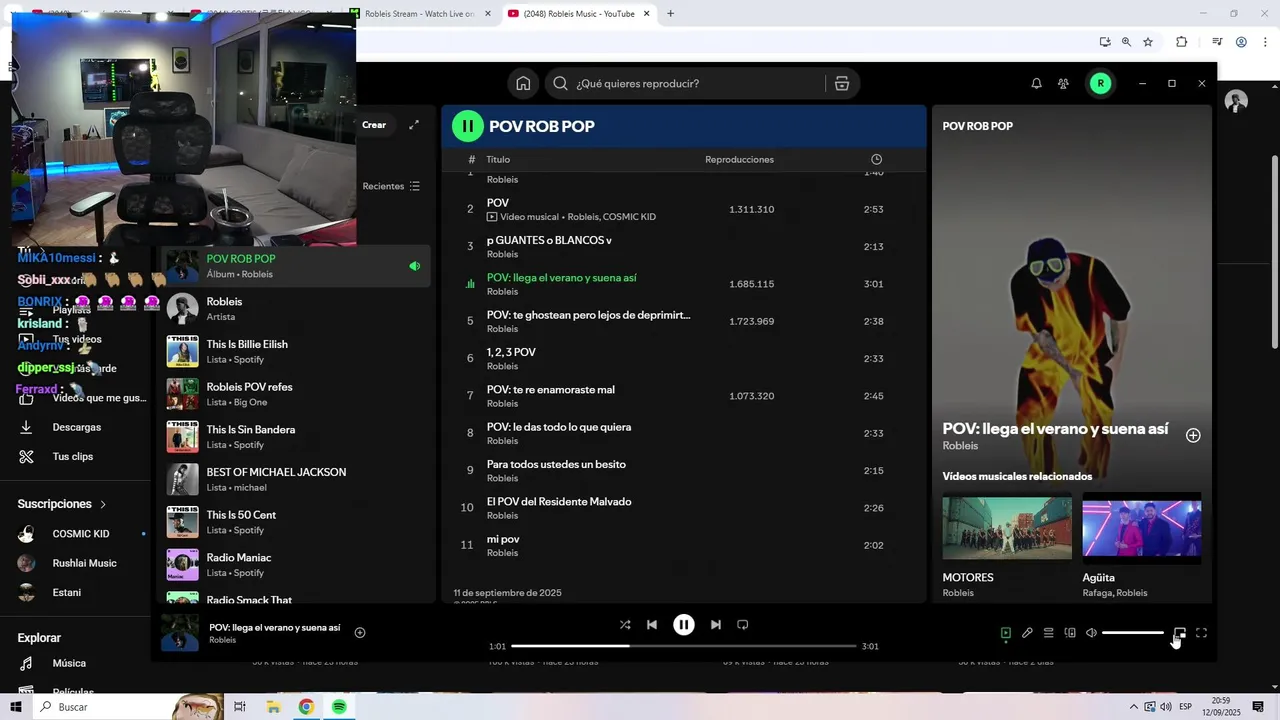This screenshot has width=1280, height=720.
Task: Open the Robleis POV refes playlist
Action: (x=294, y=394)
